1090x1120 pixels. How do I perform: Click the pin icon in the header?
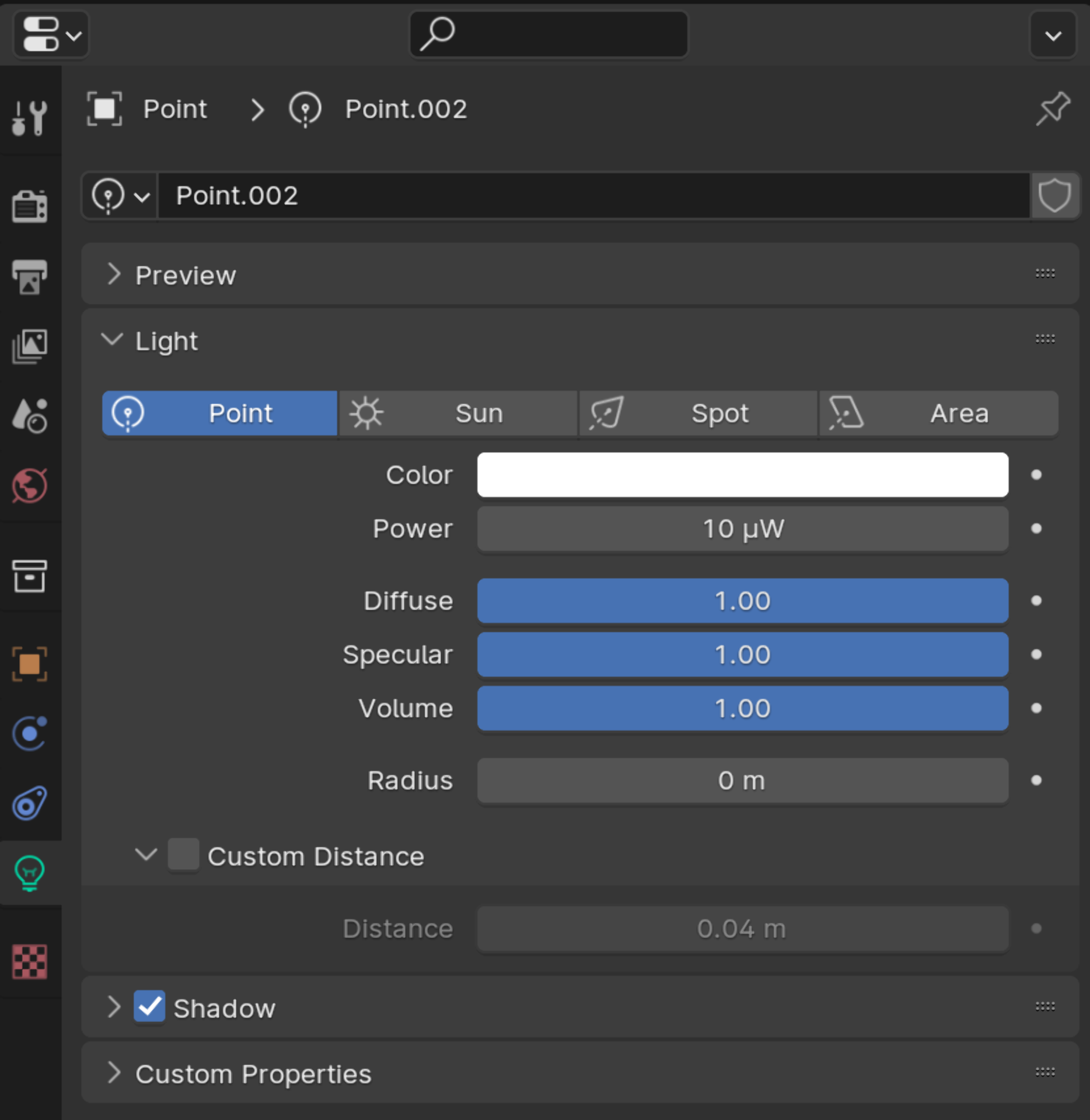[x=1053, y=109]
